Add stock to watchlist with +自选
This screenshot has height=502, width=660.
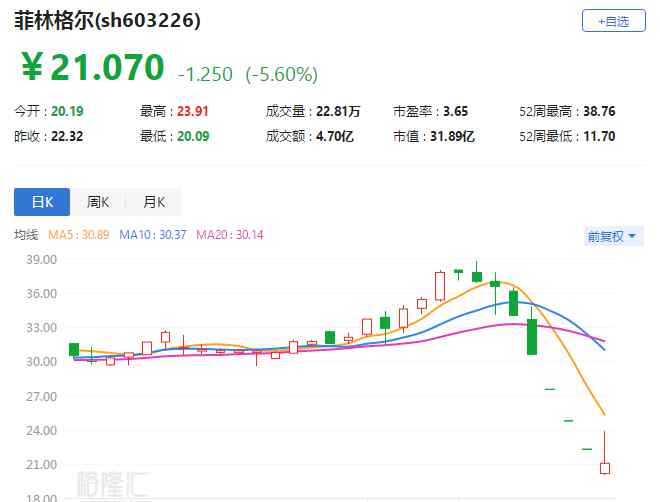pos(613,20)
